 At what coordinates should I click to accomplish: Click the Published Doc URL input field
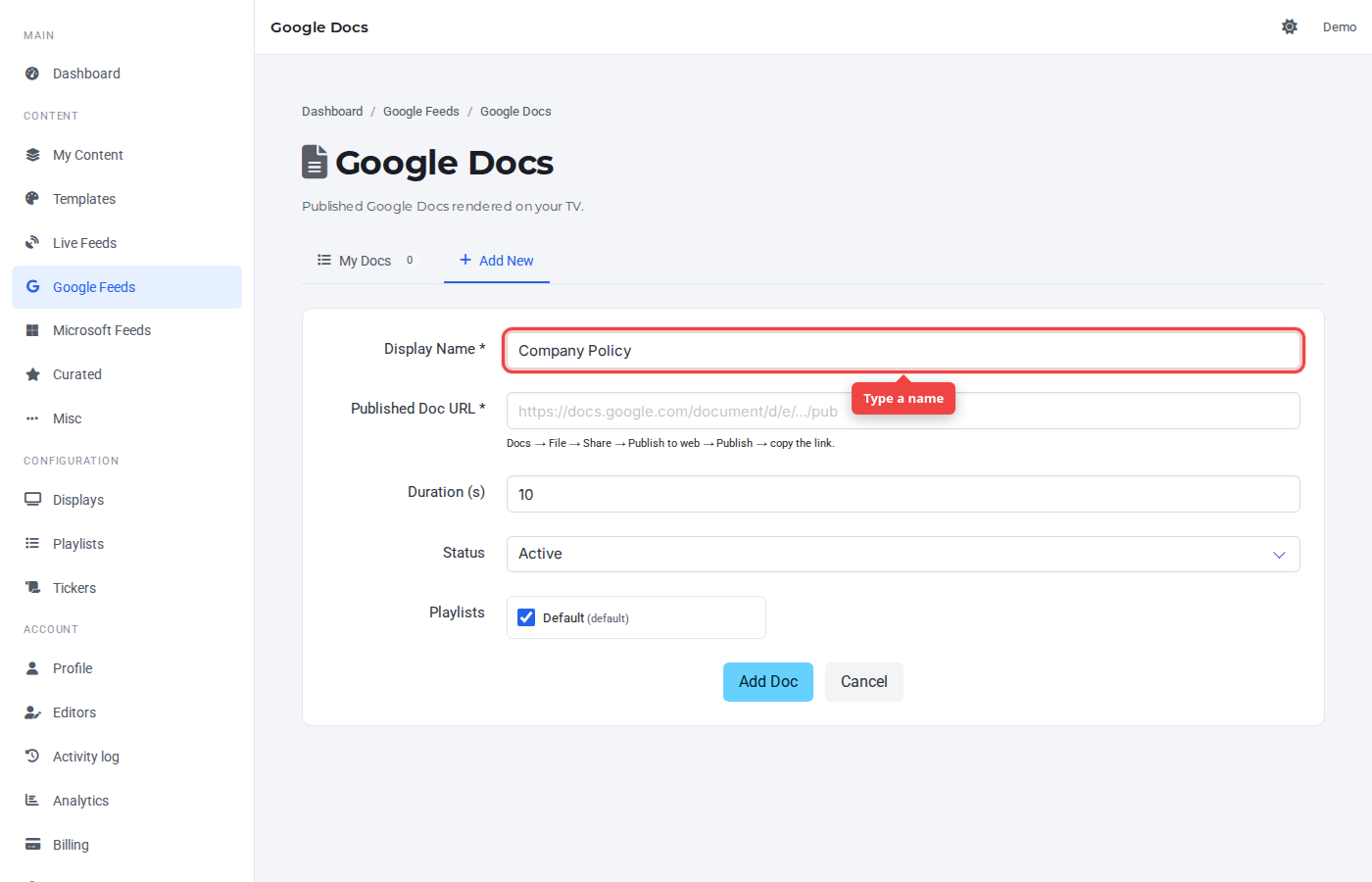[903, 411]
